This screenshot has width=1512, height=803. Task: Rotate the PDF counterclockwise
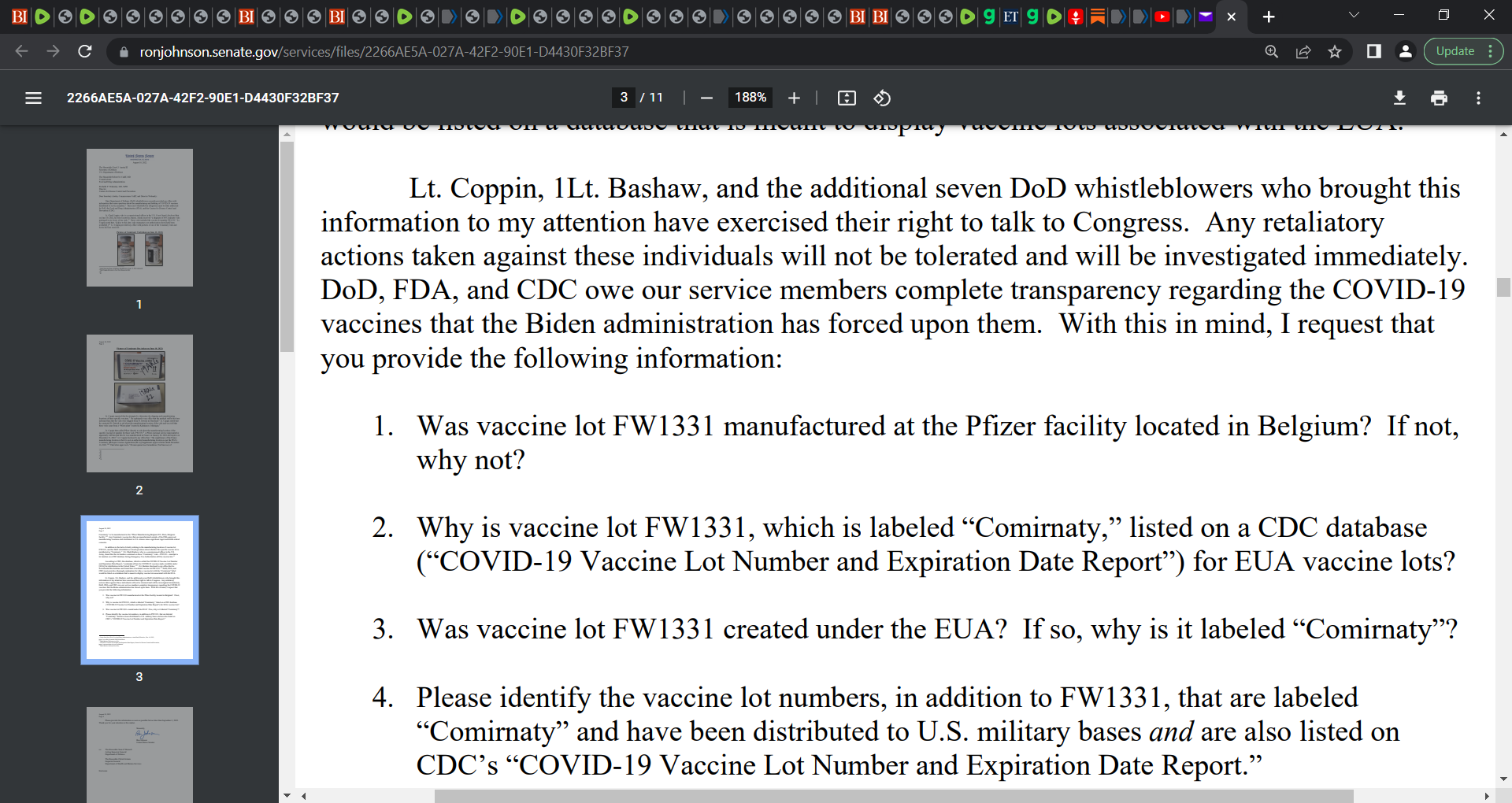pyautogui.click(x=882, y=98)
